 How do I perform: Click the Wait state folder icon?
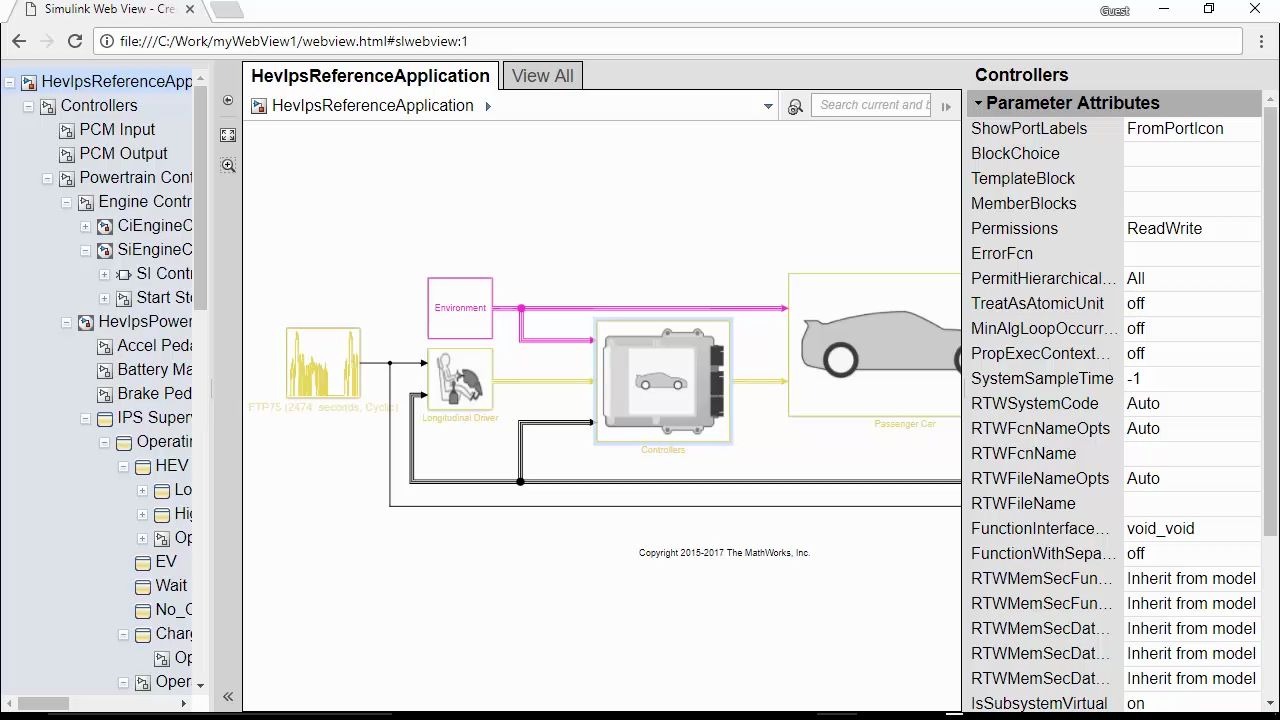[143, 586]
